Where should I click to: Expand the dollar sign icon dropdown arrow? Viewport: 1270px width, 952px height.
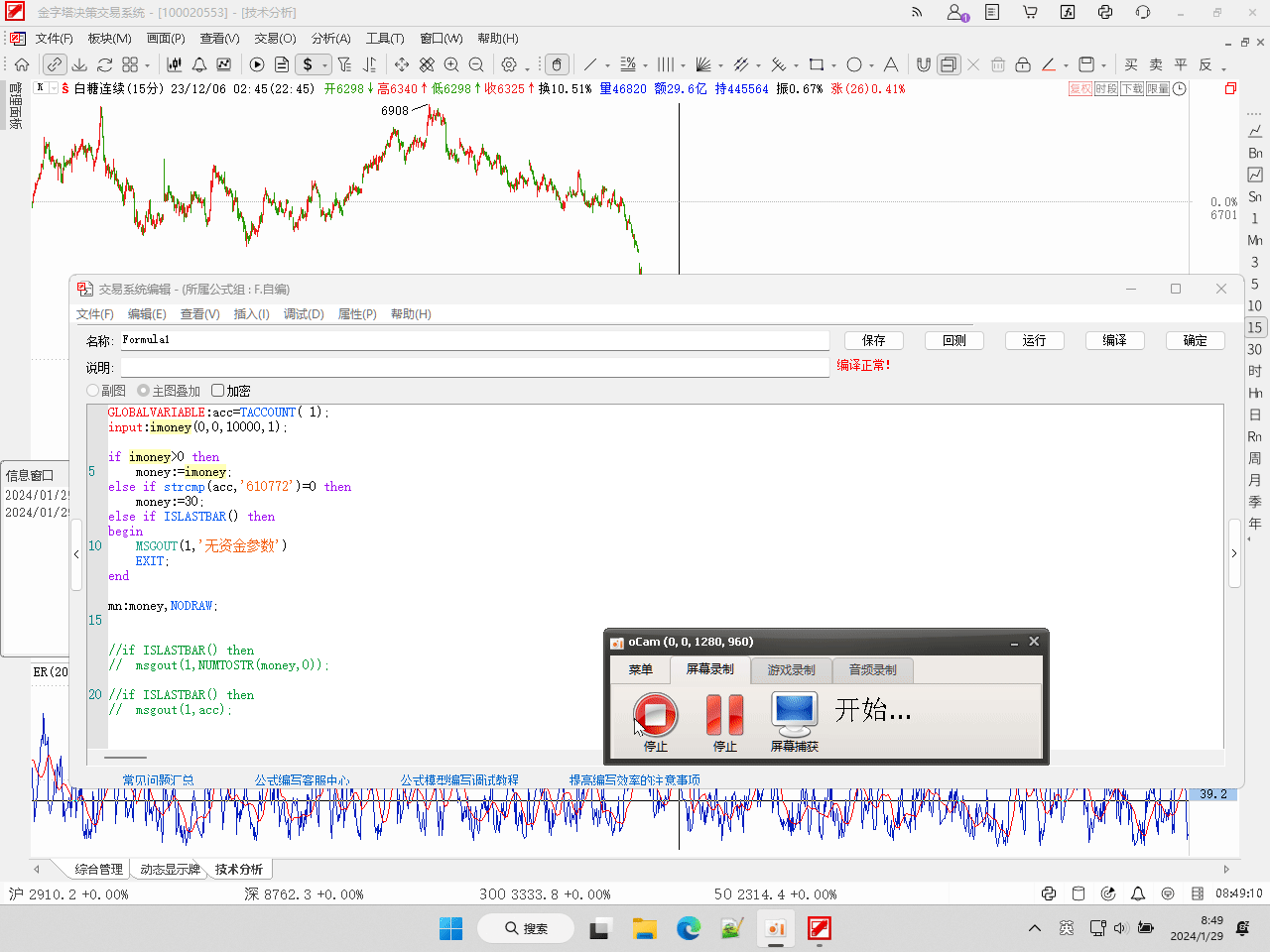(324, 65)
